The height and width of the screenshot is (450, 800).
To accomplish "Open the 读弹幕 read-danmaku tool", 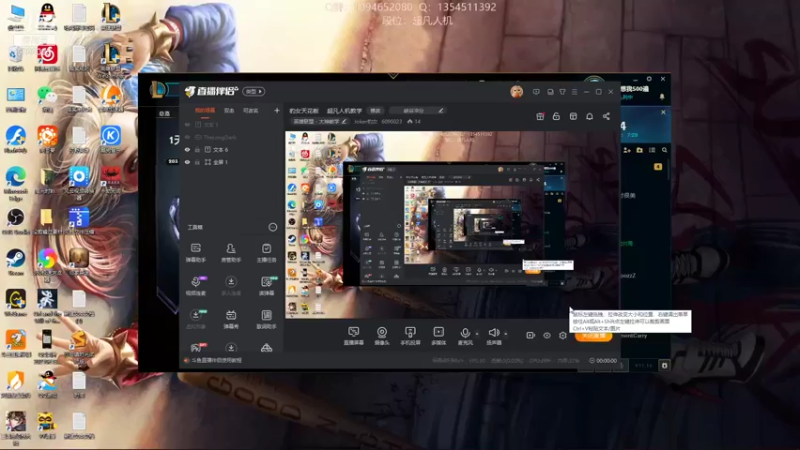I will click(x=266, y=286).
